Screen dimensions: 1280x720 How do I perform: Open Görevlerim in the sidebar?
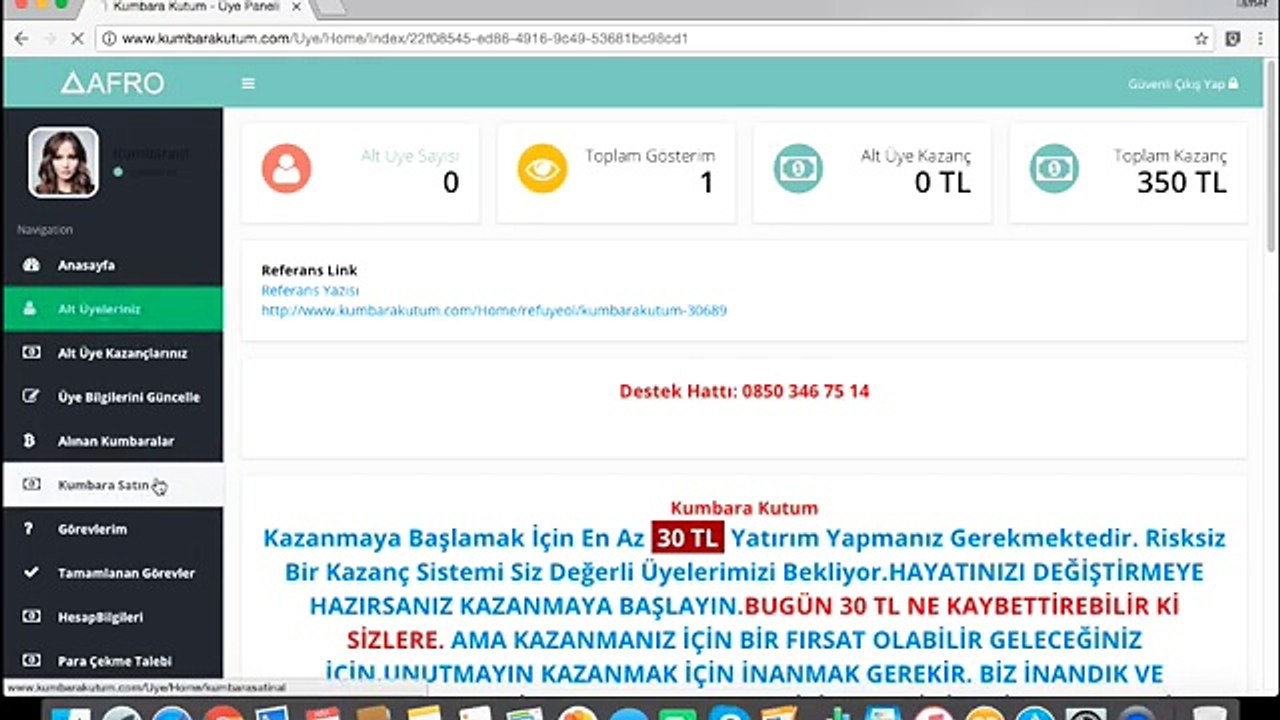click(112, 529)
